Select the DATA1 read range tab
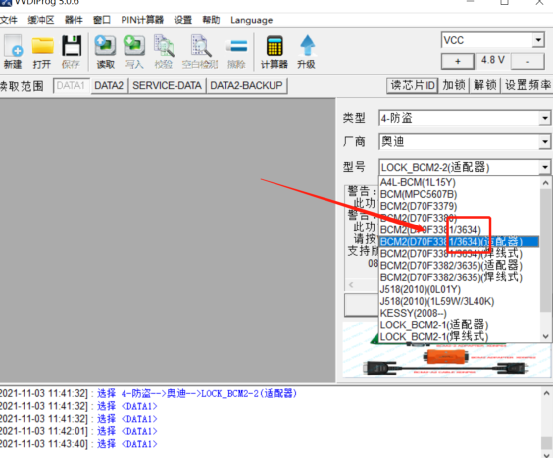Viewport: 553px width, 458px height. [71, 86]
